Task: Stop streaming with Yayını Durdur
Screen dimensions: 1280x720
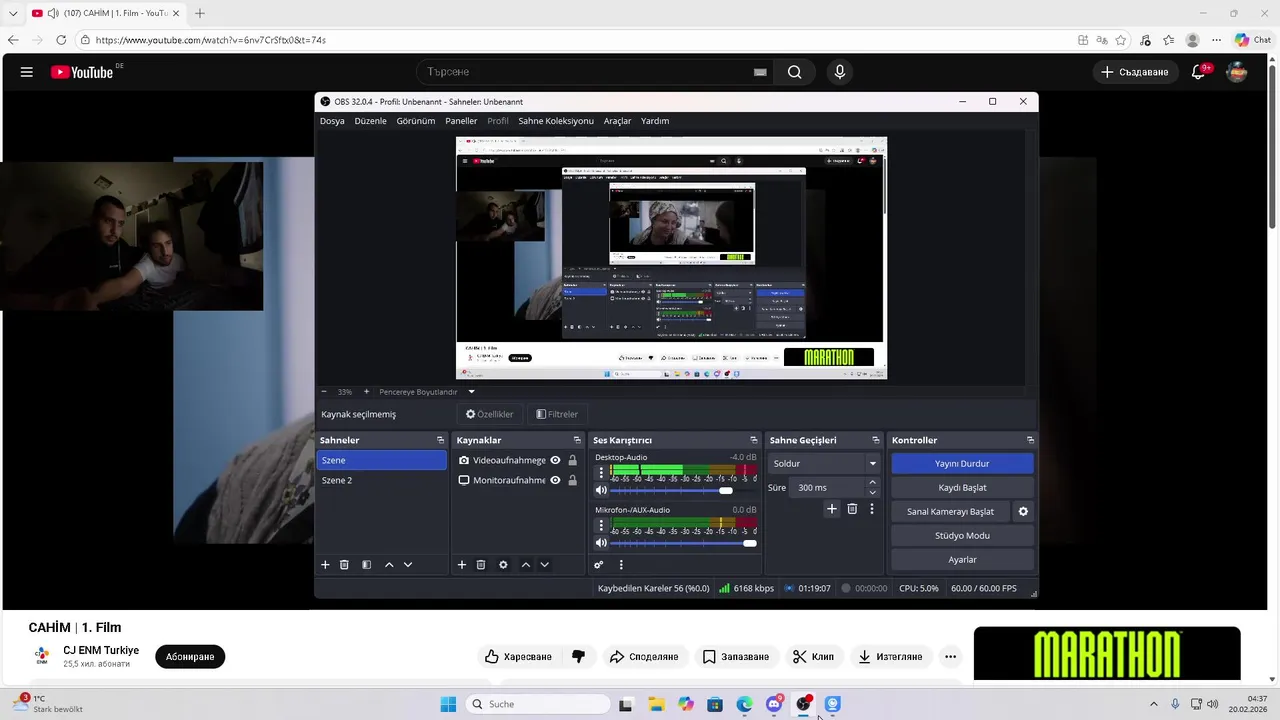Action: 962,464
